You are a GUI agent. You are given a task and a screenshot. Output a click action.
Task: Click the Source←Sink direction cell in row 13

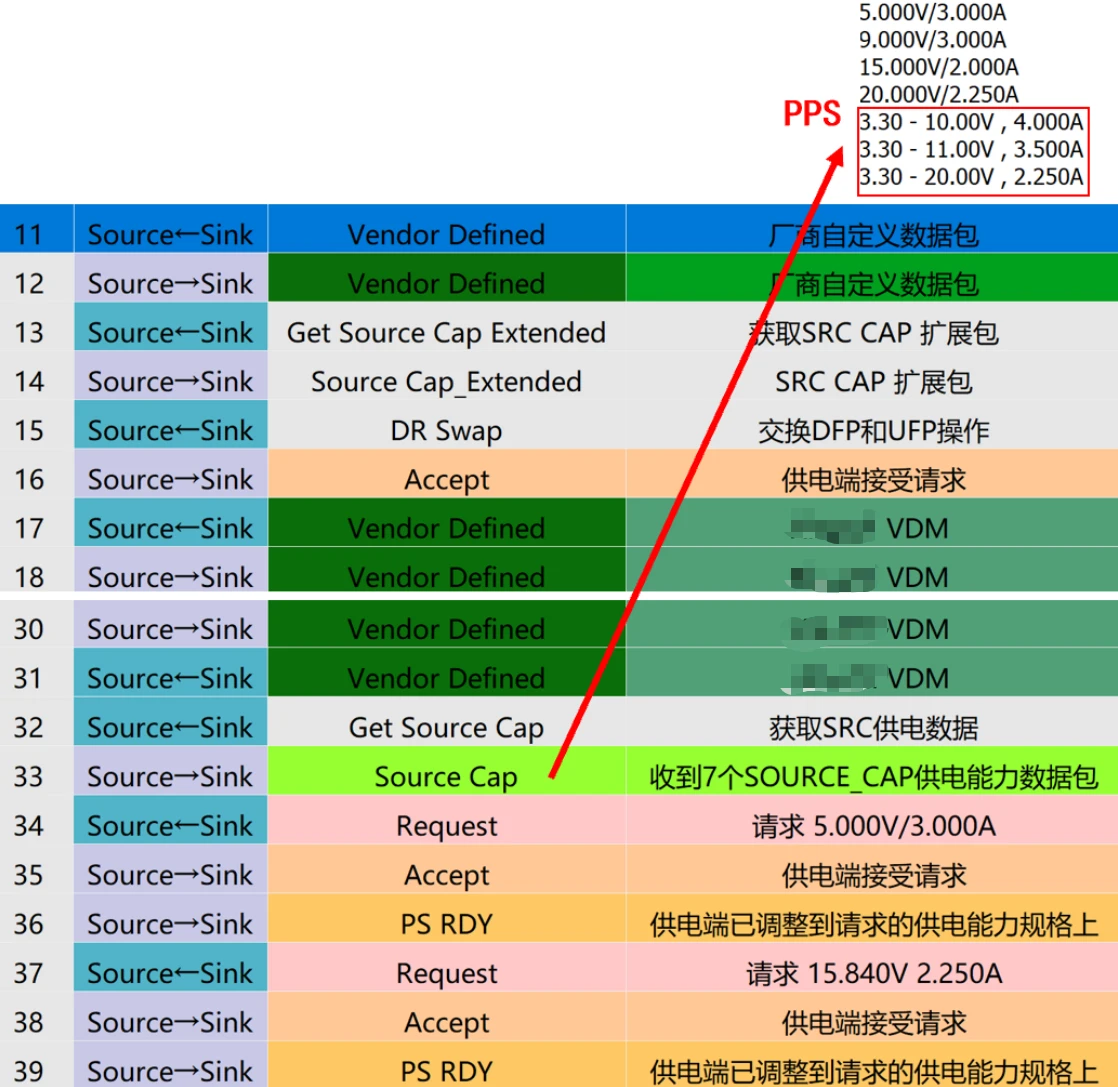tap(170, 333)
